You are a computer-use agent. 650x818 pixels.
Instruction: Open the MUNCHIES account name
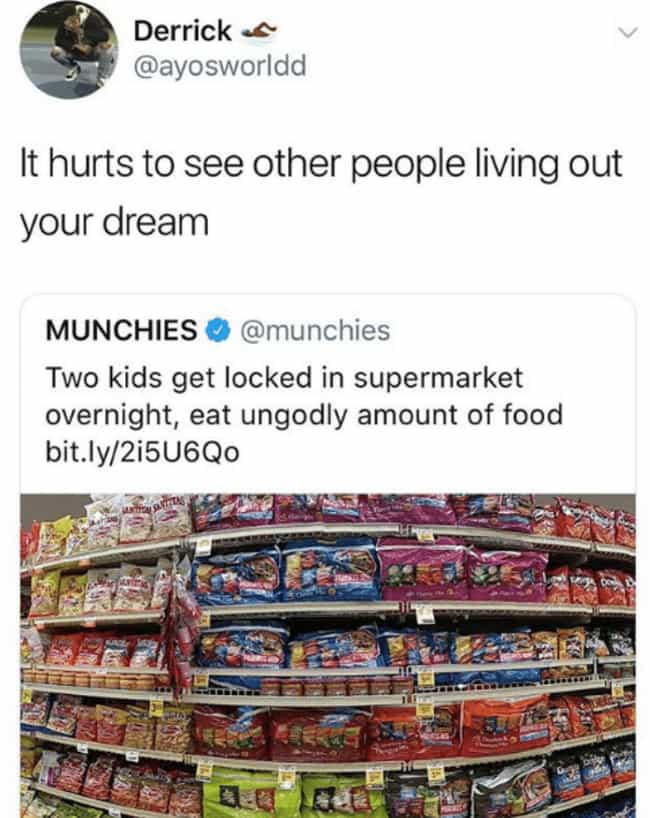(122, 330)
